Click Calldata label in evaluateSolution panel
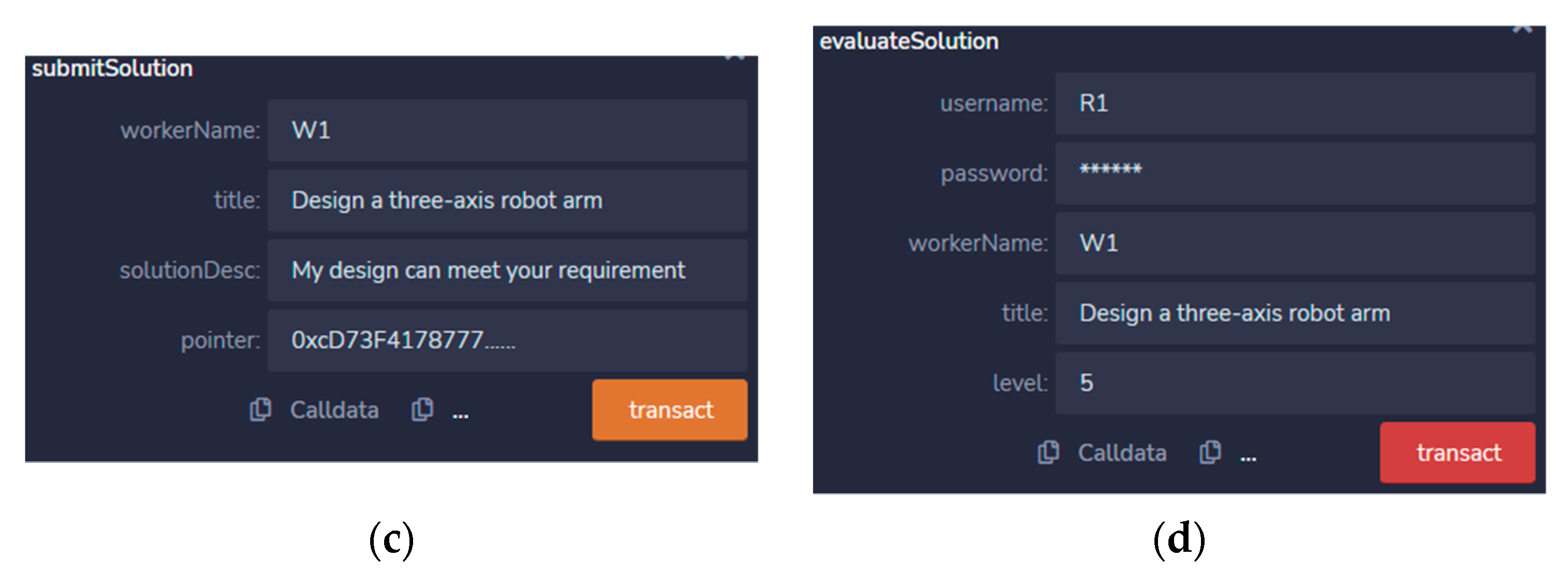This screenshot has height=573, width=1568. [1122, 453]
